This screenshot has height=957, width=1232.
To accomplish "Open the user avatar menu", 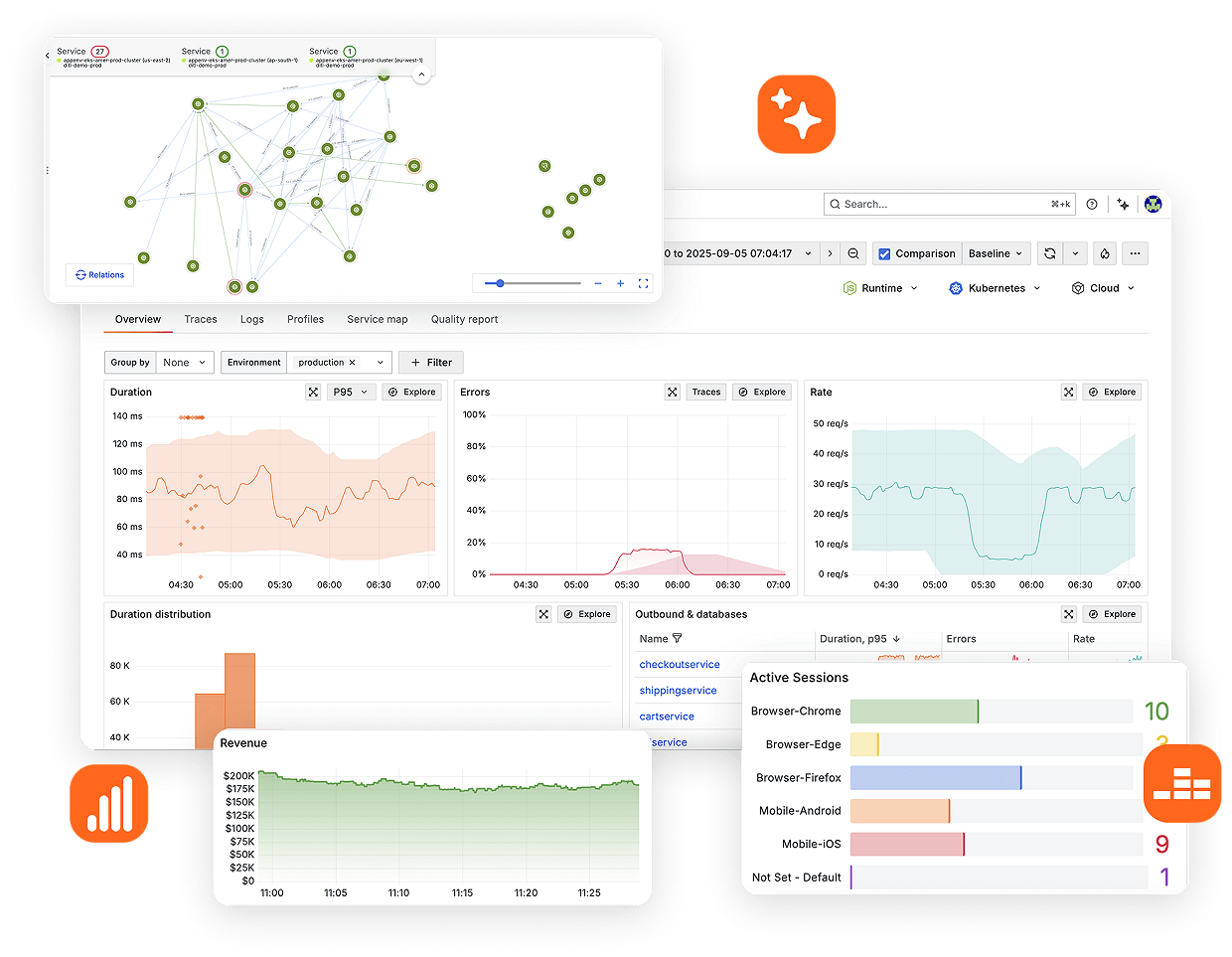I will pos(1153,204).
